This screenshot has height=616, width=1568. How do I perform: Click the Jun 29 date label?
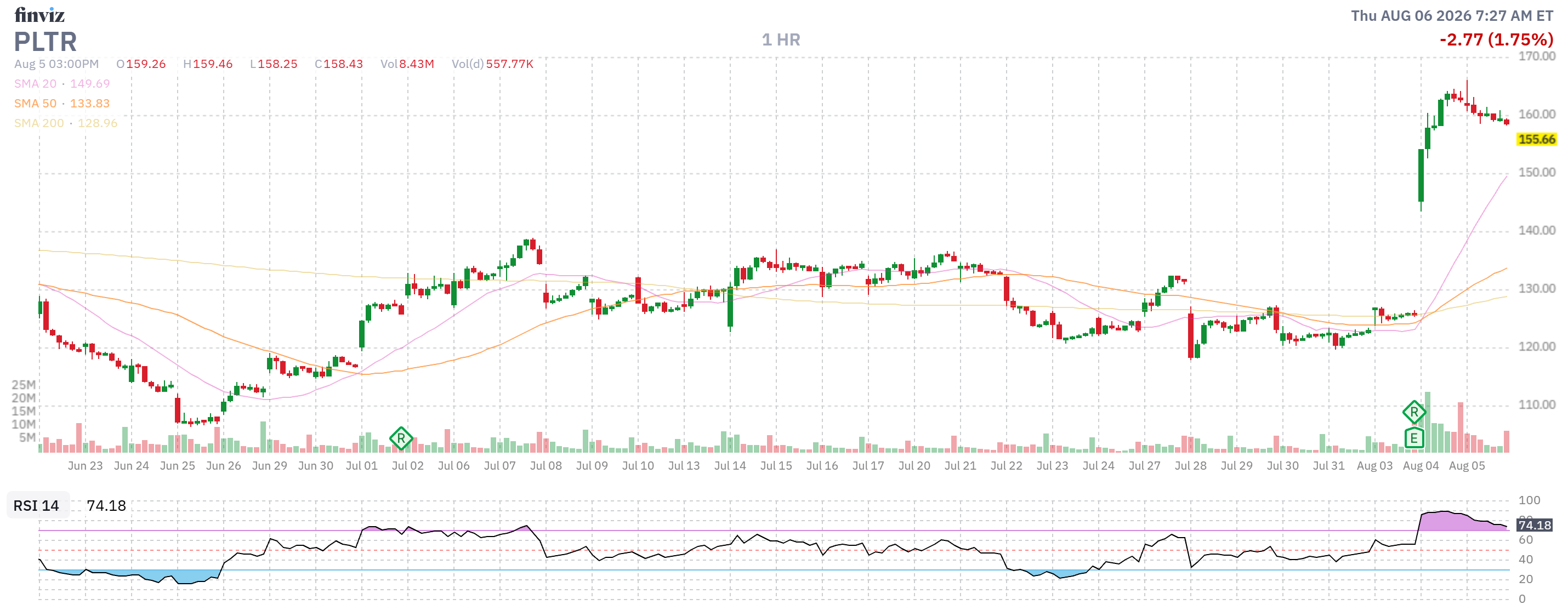coord(270,466)
